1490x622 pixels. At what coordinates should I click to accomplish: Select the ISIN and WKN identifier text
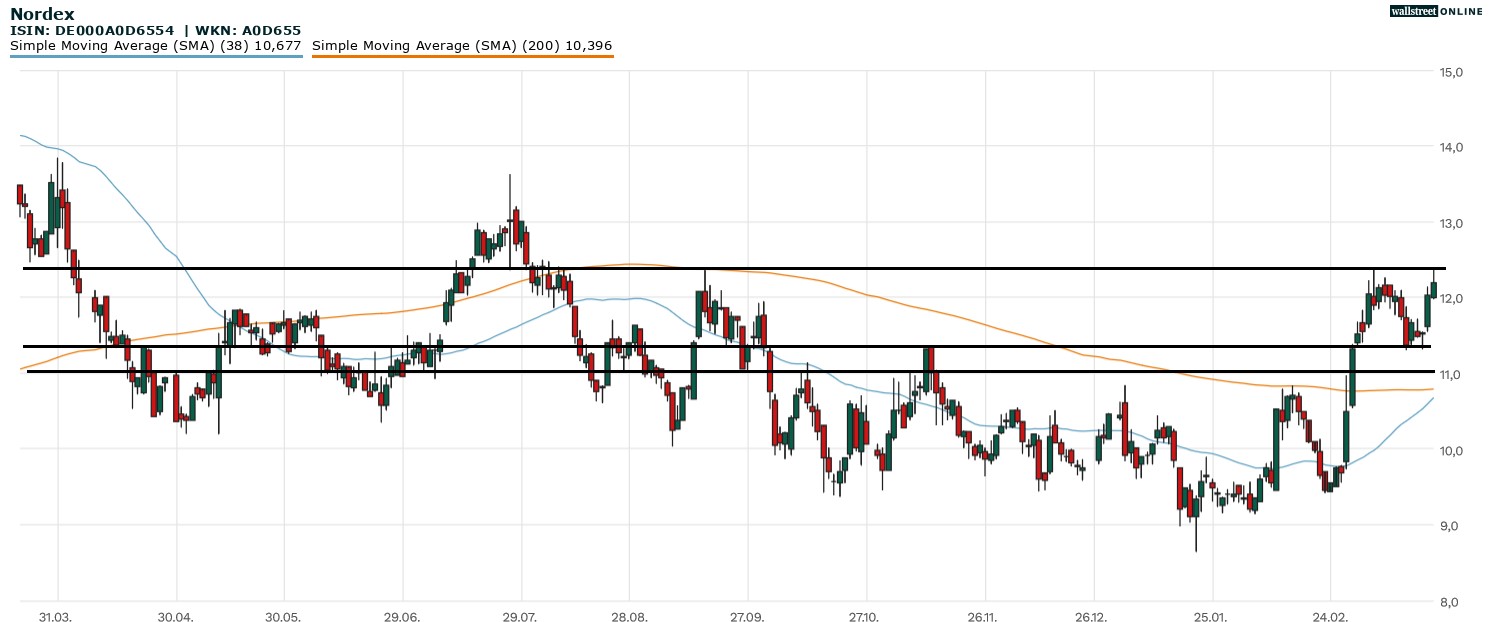pos(155,31)
